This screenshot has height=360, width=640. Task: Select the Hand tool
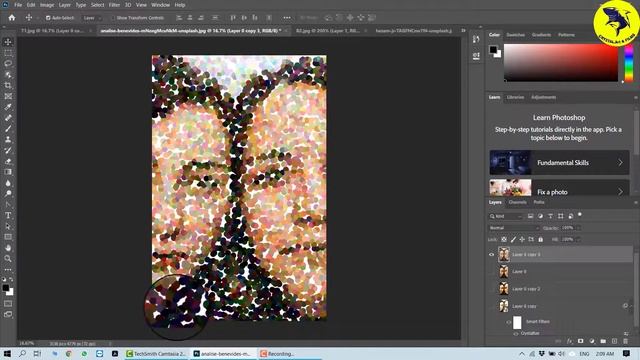click(8, 248)
